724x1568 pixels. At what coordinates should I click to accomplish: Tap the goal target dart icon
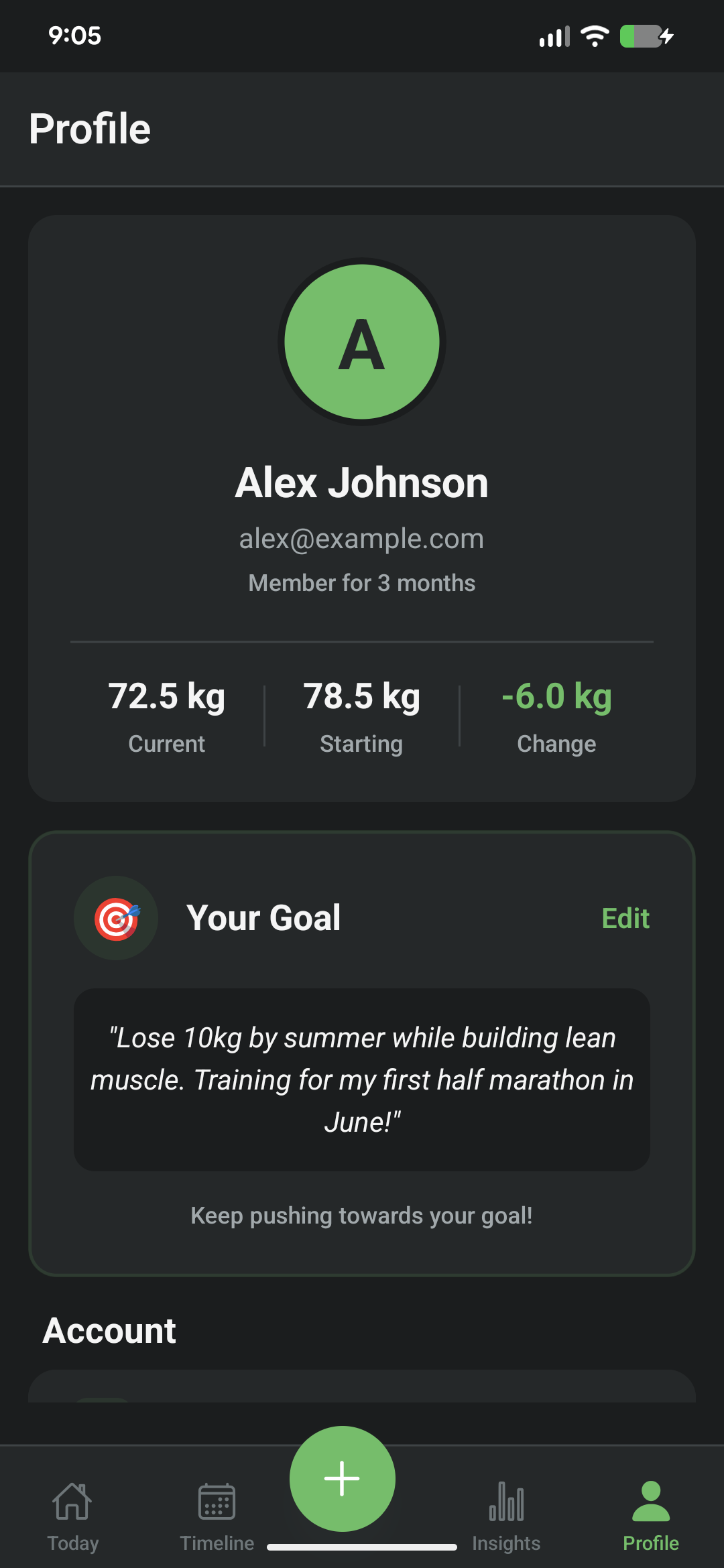click(x=117, y=918)
